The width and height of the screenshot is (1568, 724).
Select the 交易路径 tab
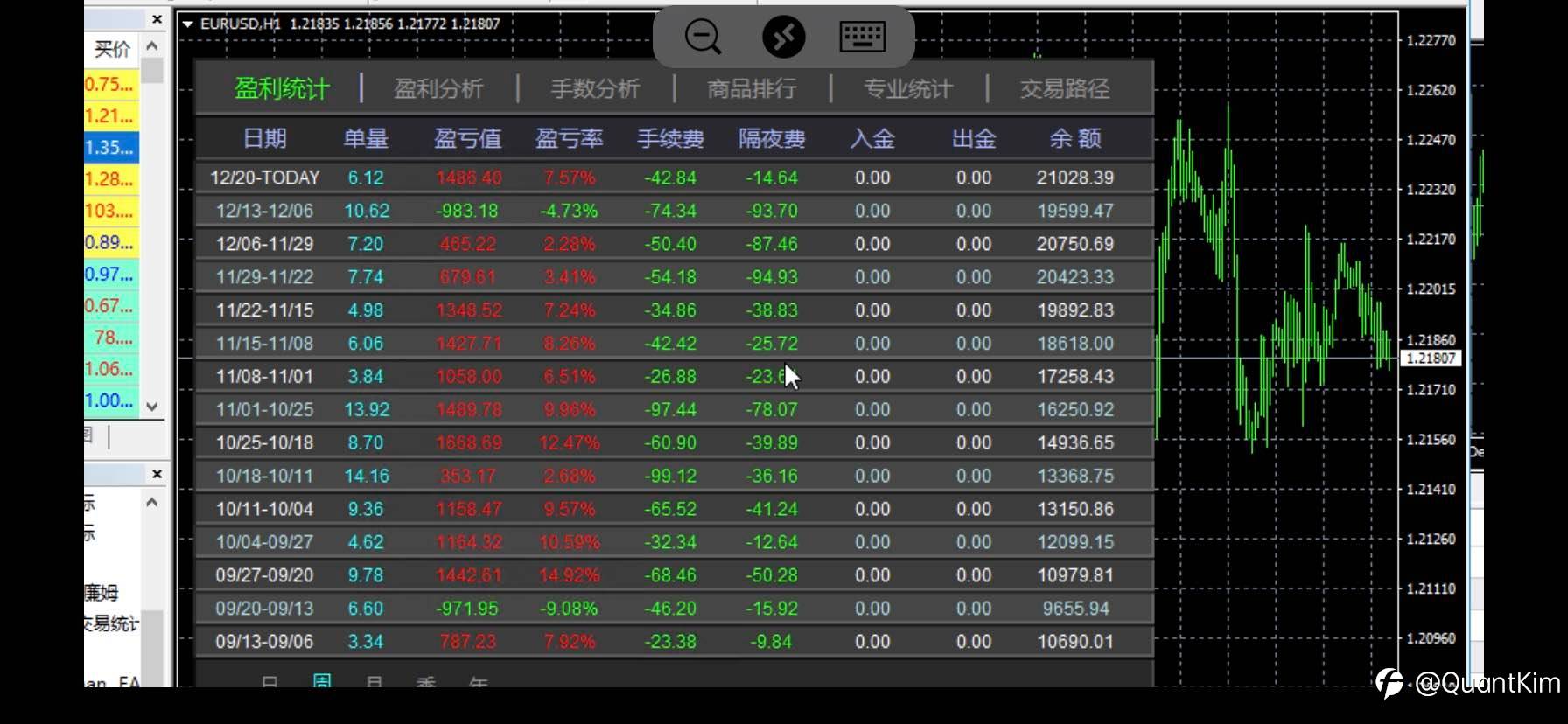coord(1065,88)
